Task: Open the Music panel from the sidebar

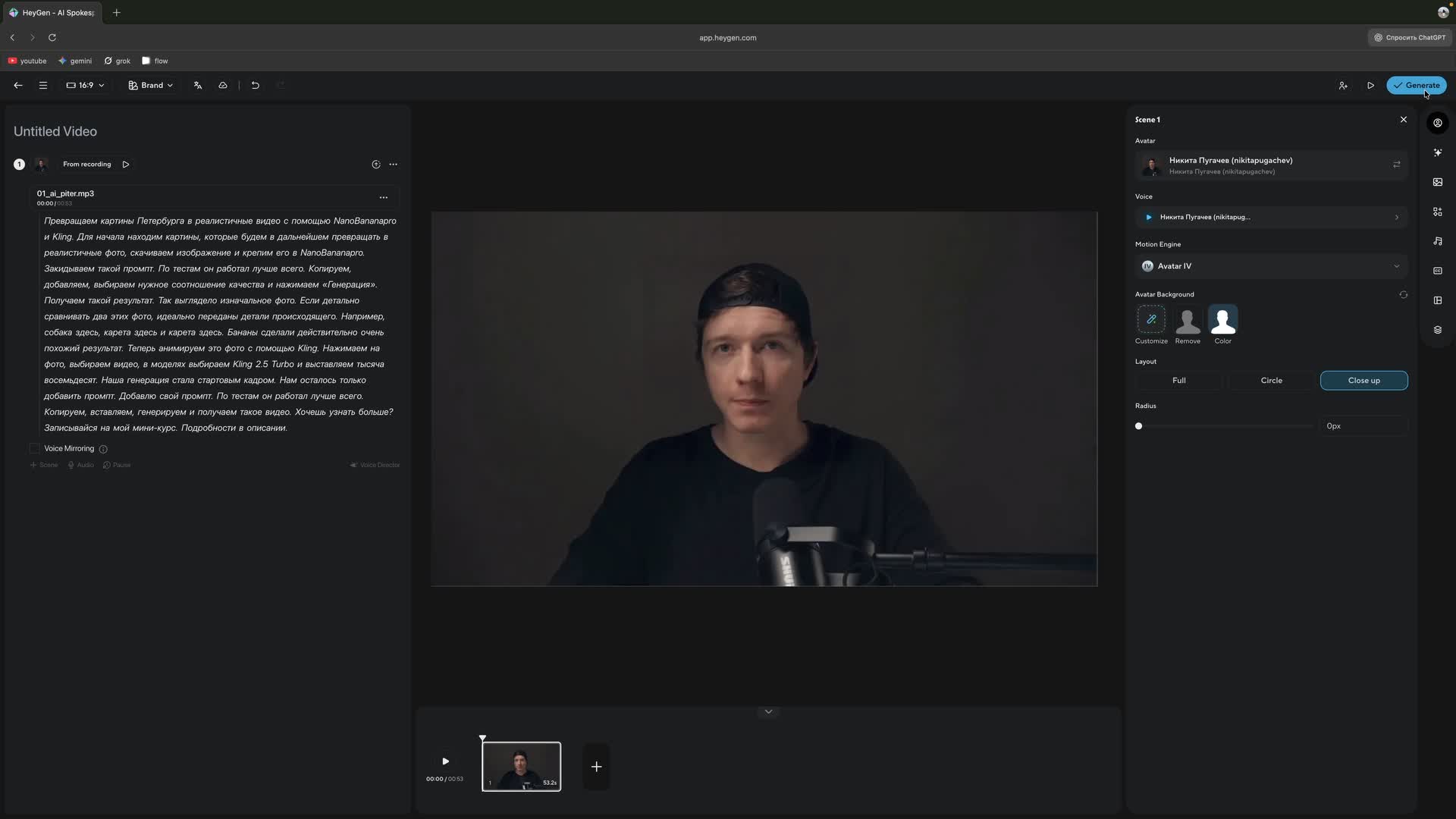Action: click(1439, 240)
